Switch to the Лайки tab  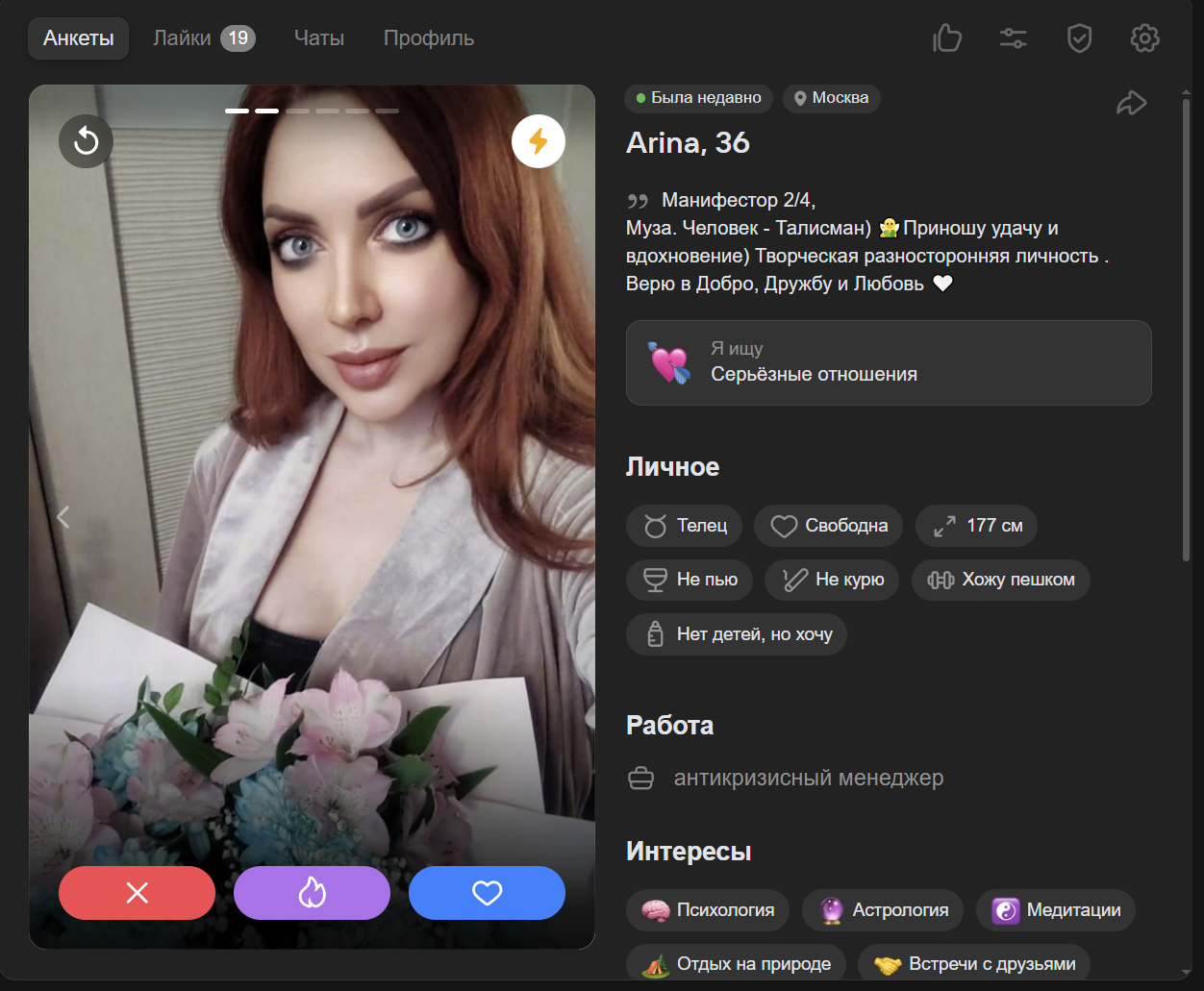click(x=203, y=38)
